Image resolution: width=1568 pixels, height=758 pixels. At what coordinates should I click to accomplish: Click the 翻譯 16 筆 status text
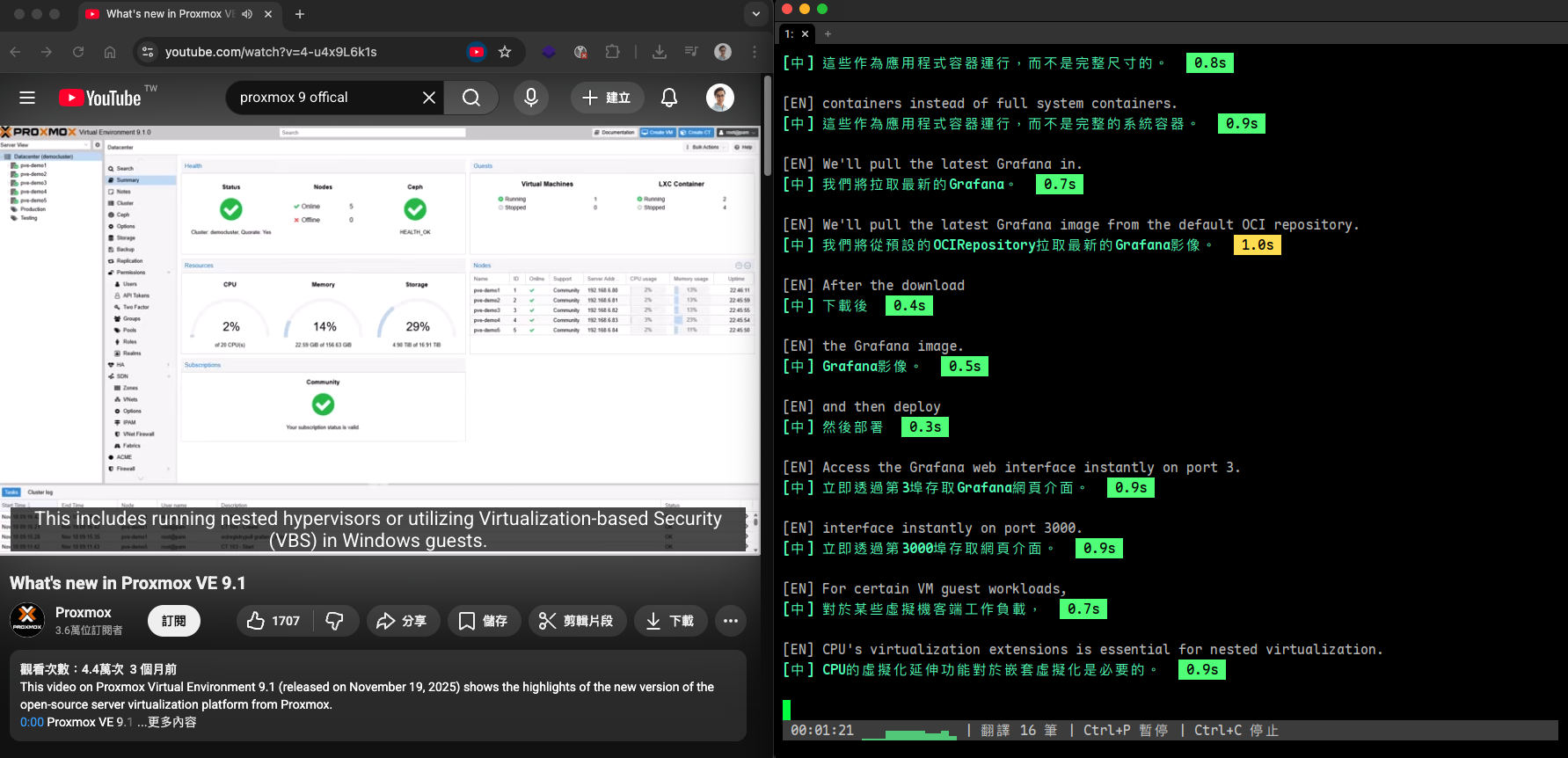click(1019, 730)
